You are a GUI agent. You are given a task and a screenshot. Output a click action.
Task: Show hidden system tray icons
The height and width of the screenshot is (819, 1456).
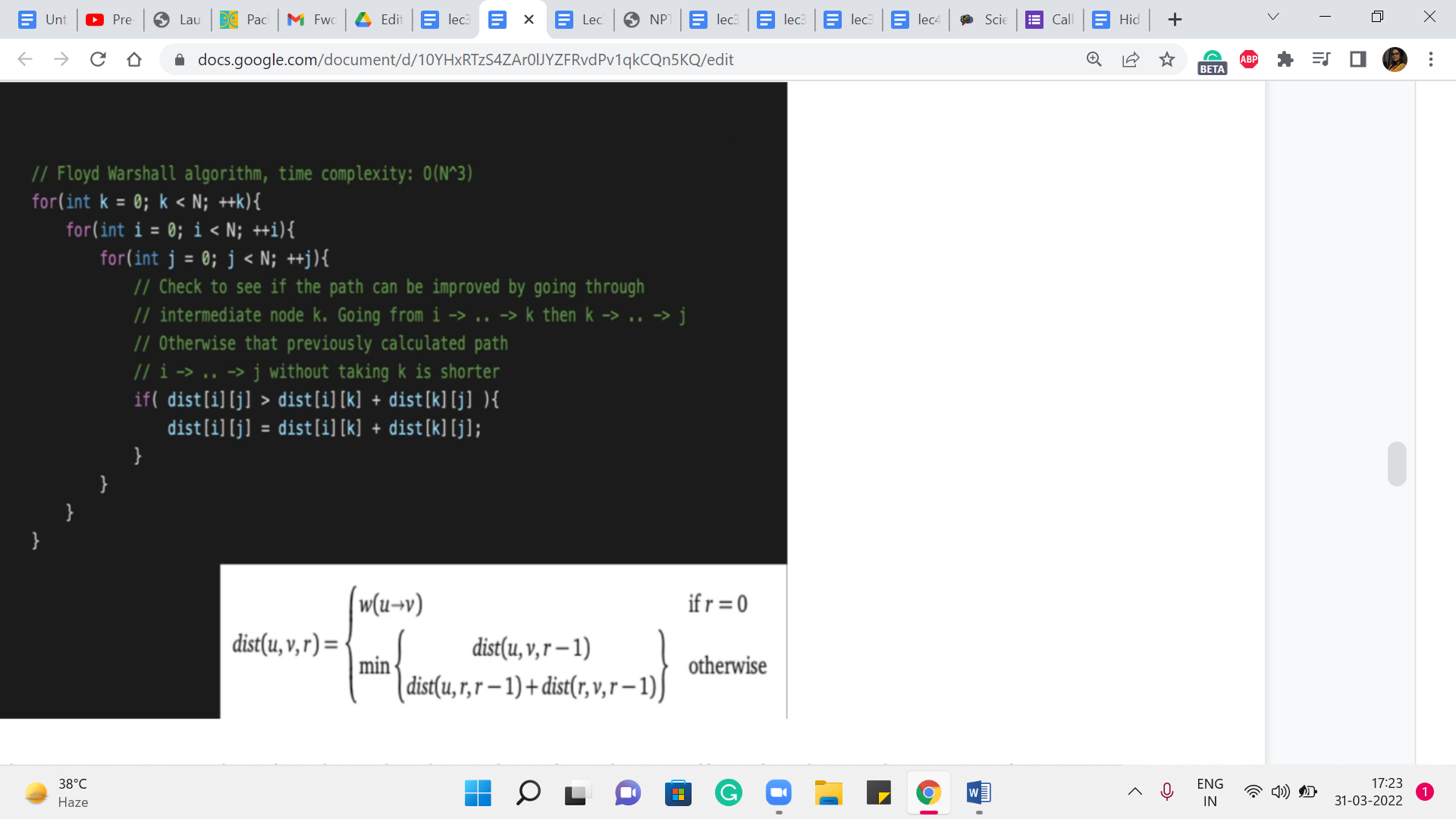[1135, 792]
